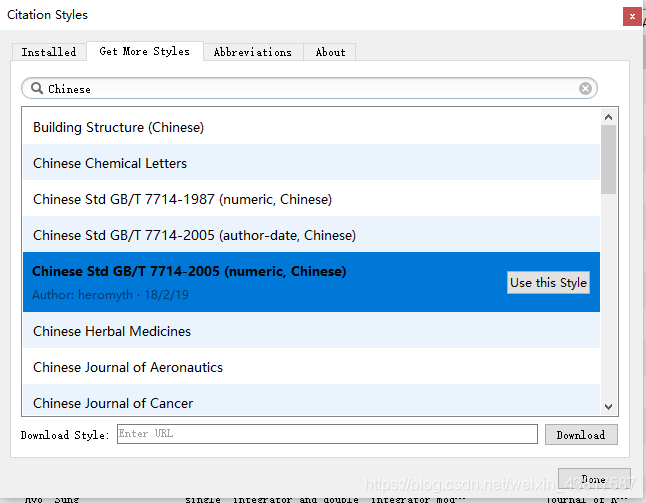Click the scroll up arrow of the styles list
Screen dimensions: 646x503
point(608,117)
